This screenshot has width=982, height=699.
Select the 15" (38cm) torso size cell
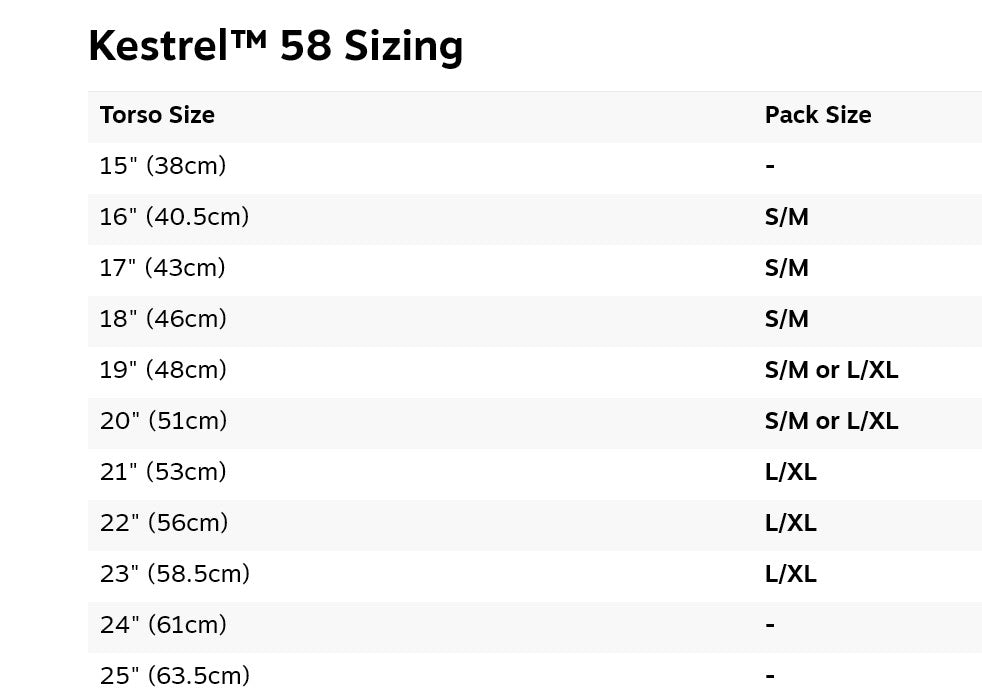click(163, 166)
